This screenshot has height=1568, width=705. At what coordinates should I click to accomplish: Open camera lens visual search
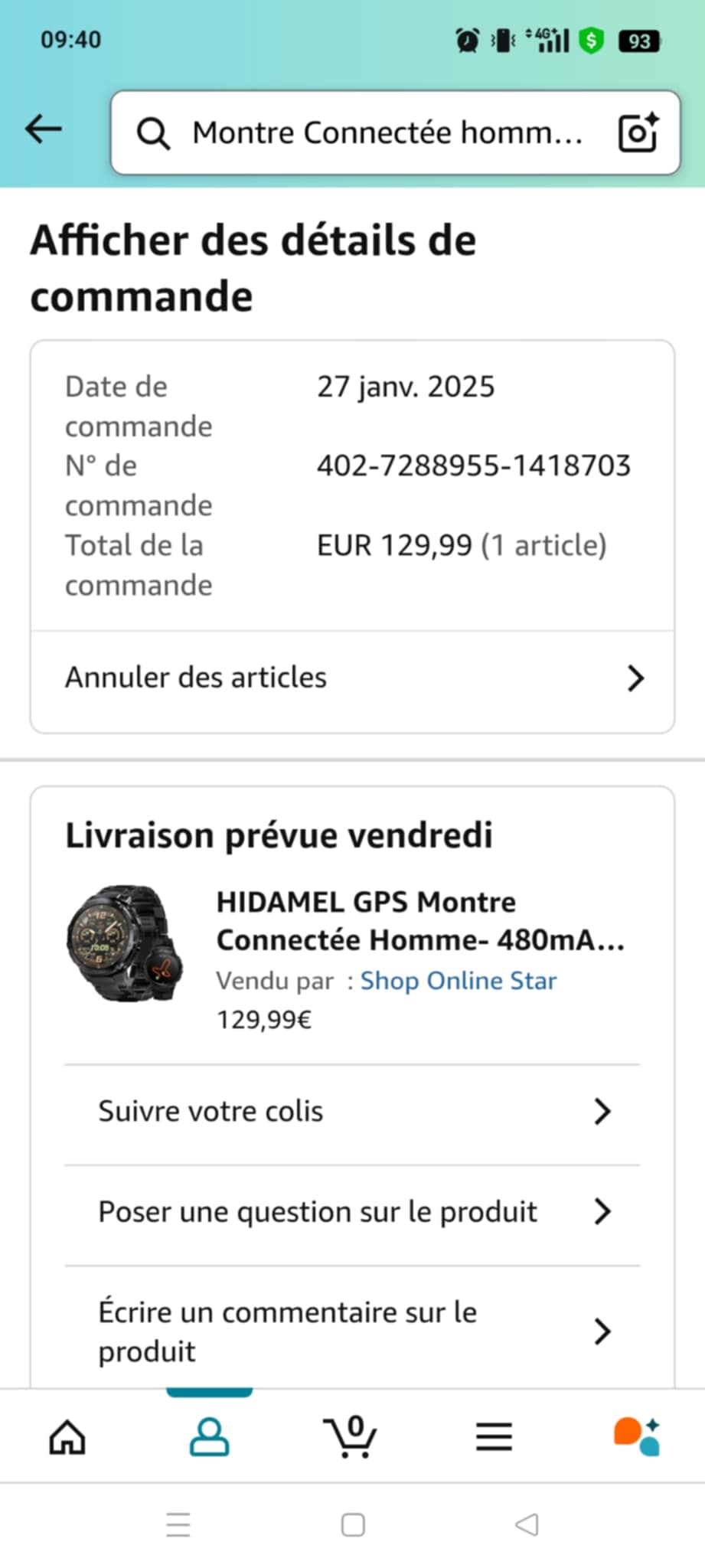638,132
